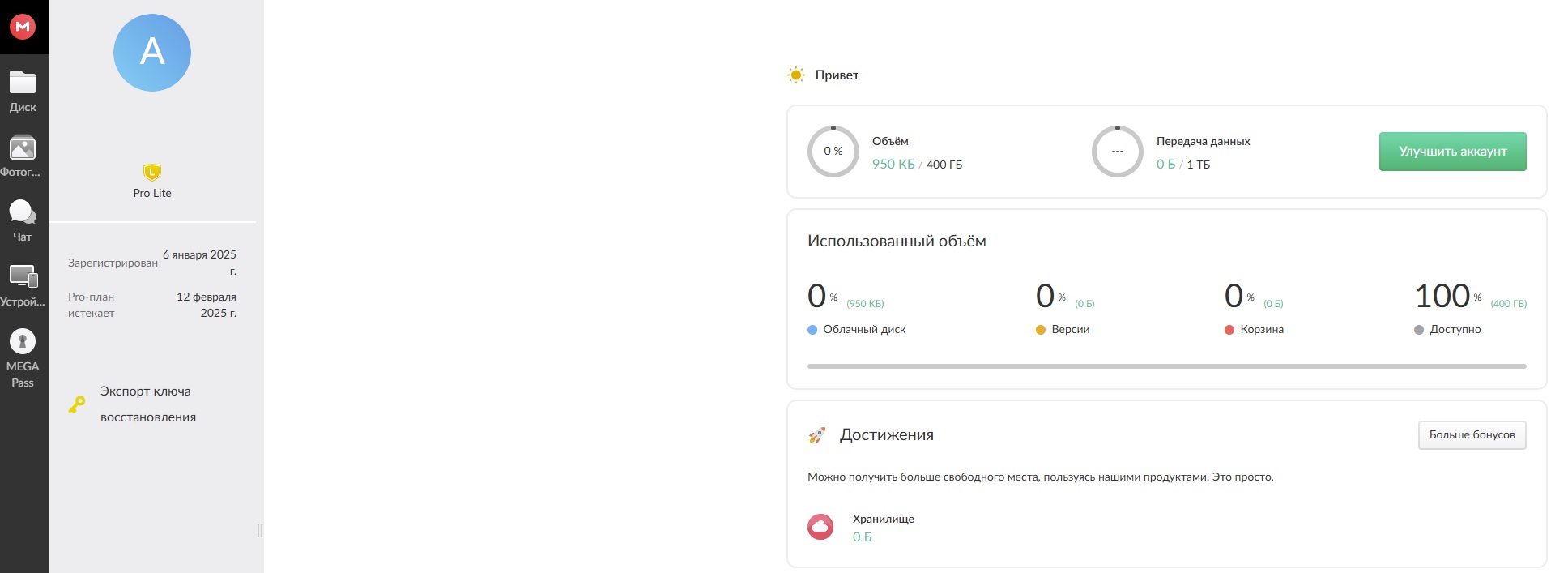Image resolution: width=1568 pixels, height=573 pixels.
Task: Click the rocket icon beside Достижения
Action: 817,435
